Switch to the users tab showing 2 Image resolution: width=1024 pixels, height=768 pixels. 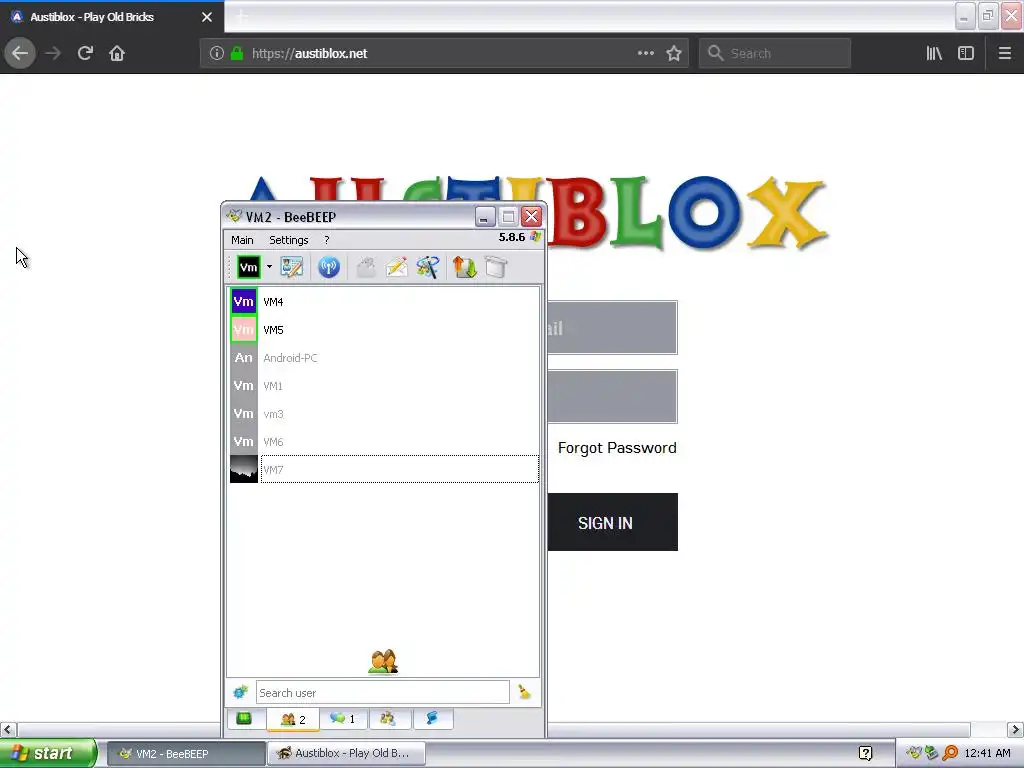pos(293,719)
